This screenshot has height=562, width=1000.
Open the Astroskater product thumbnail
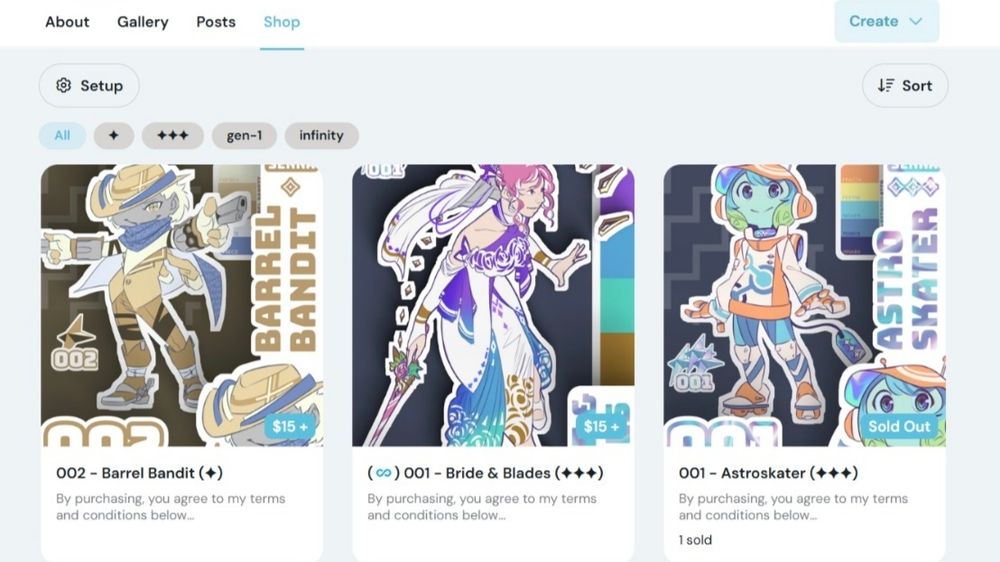pyautogui.click(x=805, y=305)
